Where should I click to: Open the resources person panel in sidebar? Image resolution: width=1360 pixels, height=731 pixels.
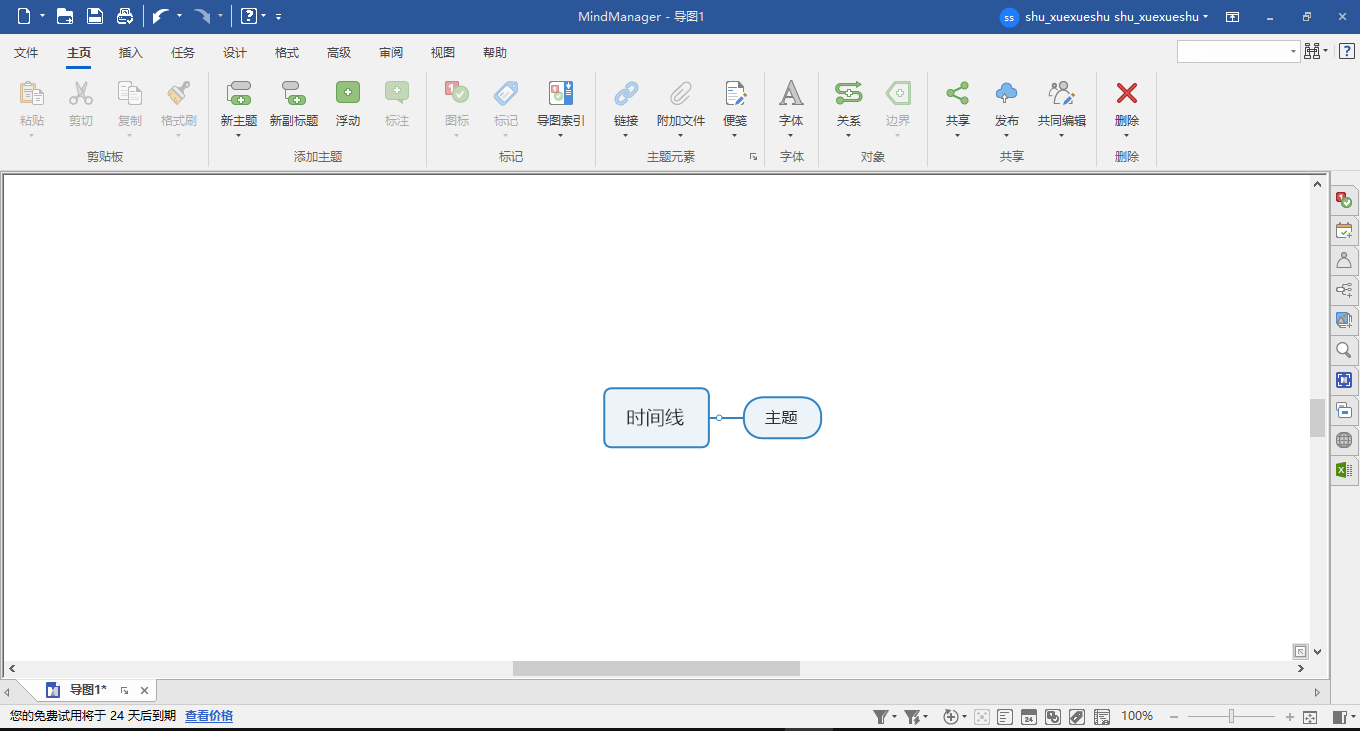[x=1344, y=260]
